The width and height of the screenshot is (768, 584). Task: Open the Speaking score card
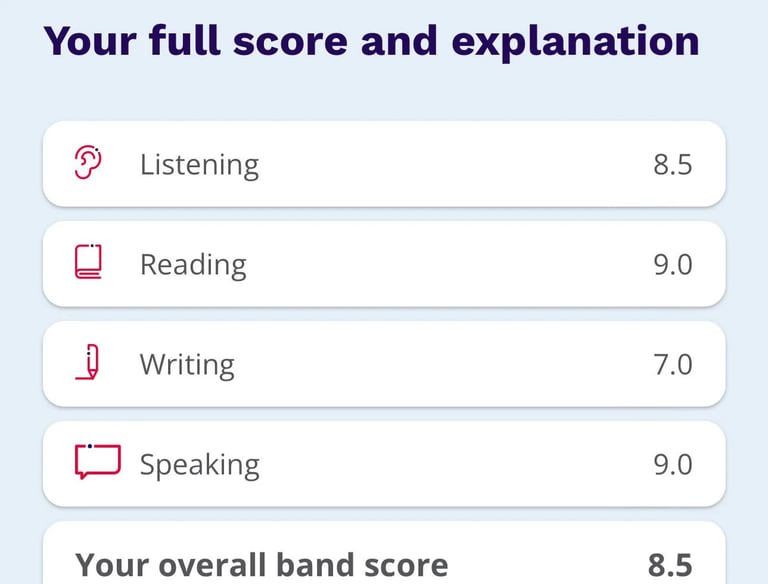(x=384, y=463)
